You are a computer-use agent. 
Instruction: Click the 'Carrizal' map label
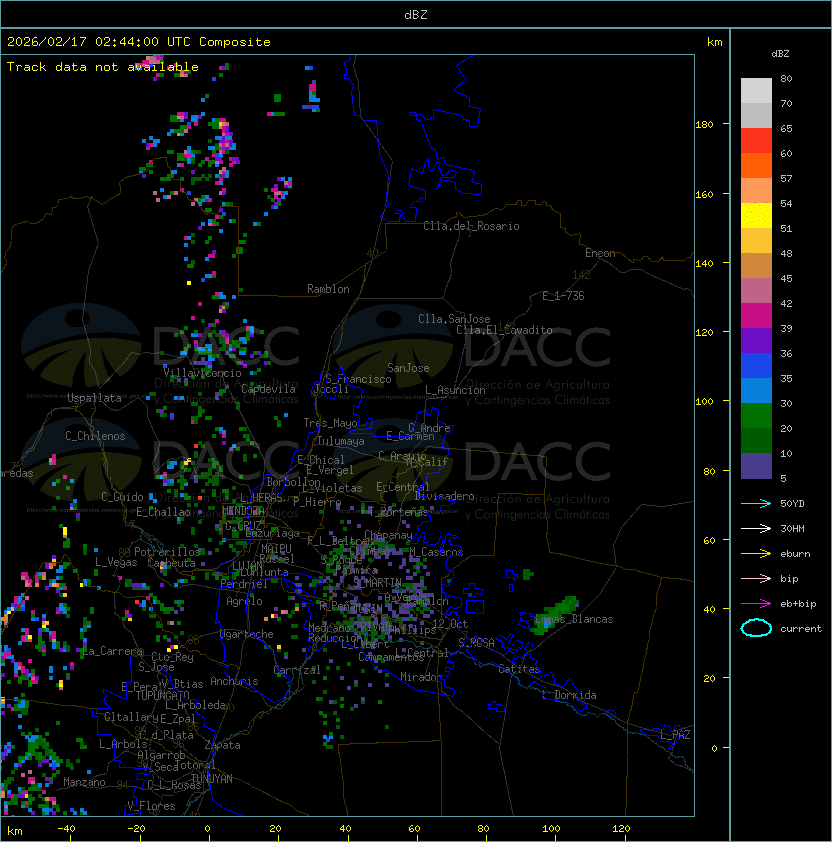pyautogui.click(x=297, y=670)
